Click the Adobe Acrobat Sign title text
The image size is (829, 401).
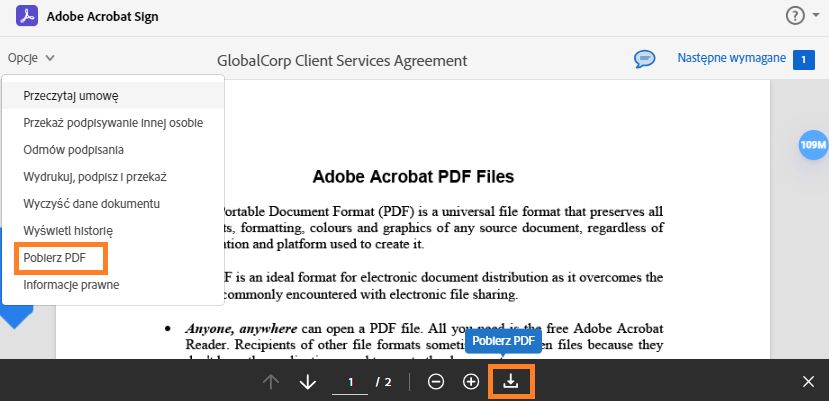click(103, 16)
